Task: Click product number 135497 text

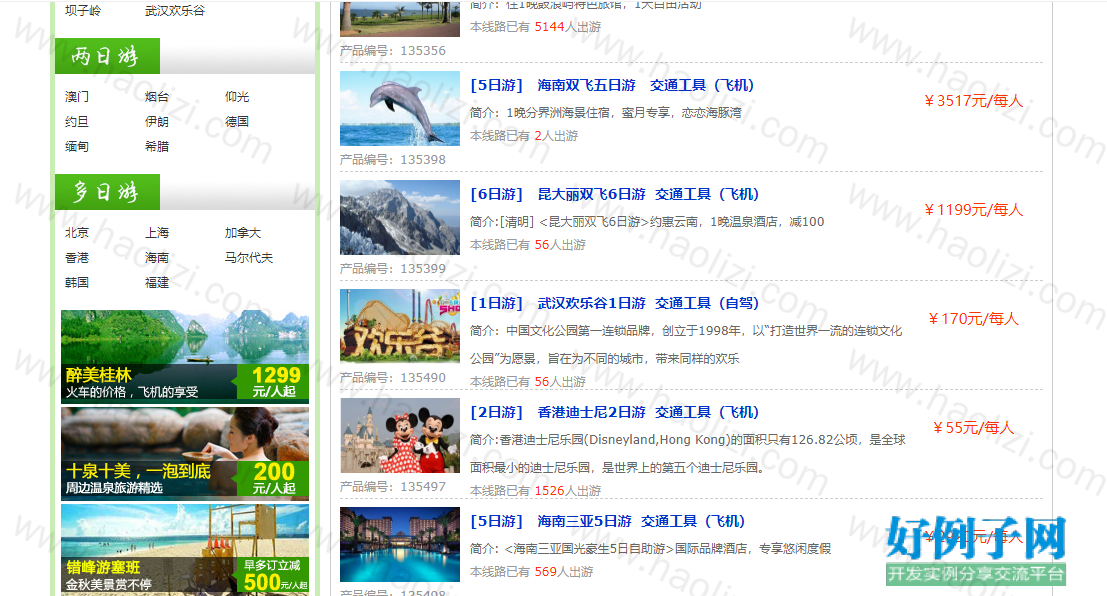Action: 393,487
